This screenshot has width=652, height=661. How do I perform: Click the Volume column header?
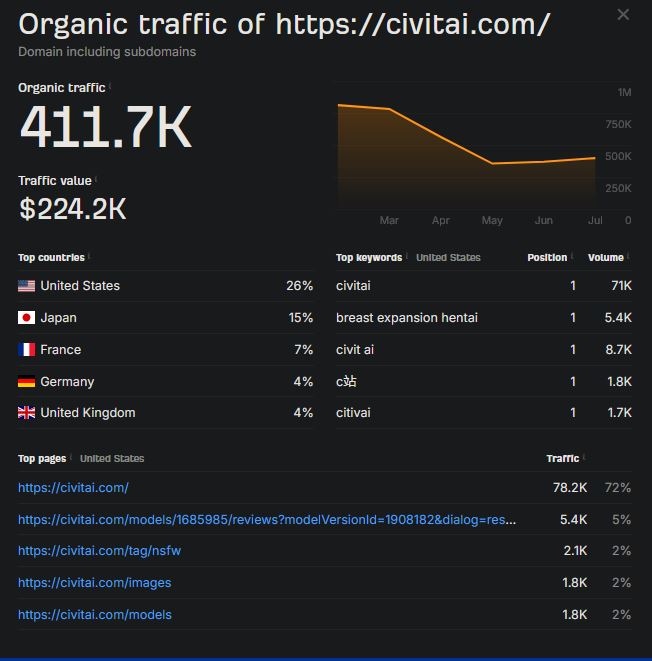[606, 258]
